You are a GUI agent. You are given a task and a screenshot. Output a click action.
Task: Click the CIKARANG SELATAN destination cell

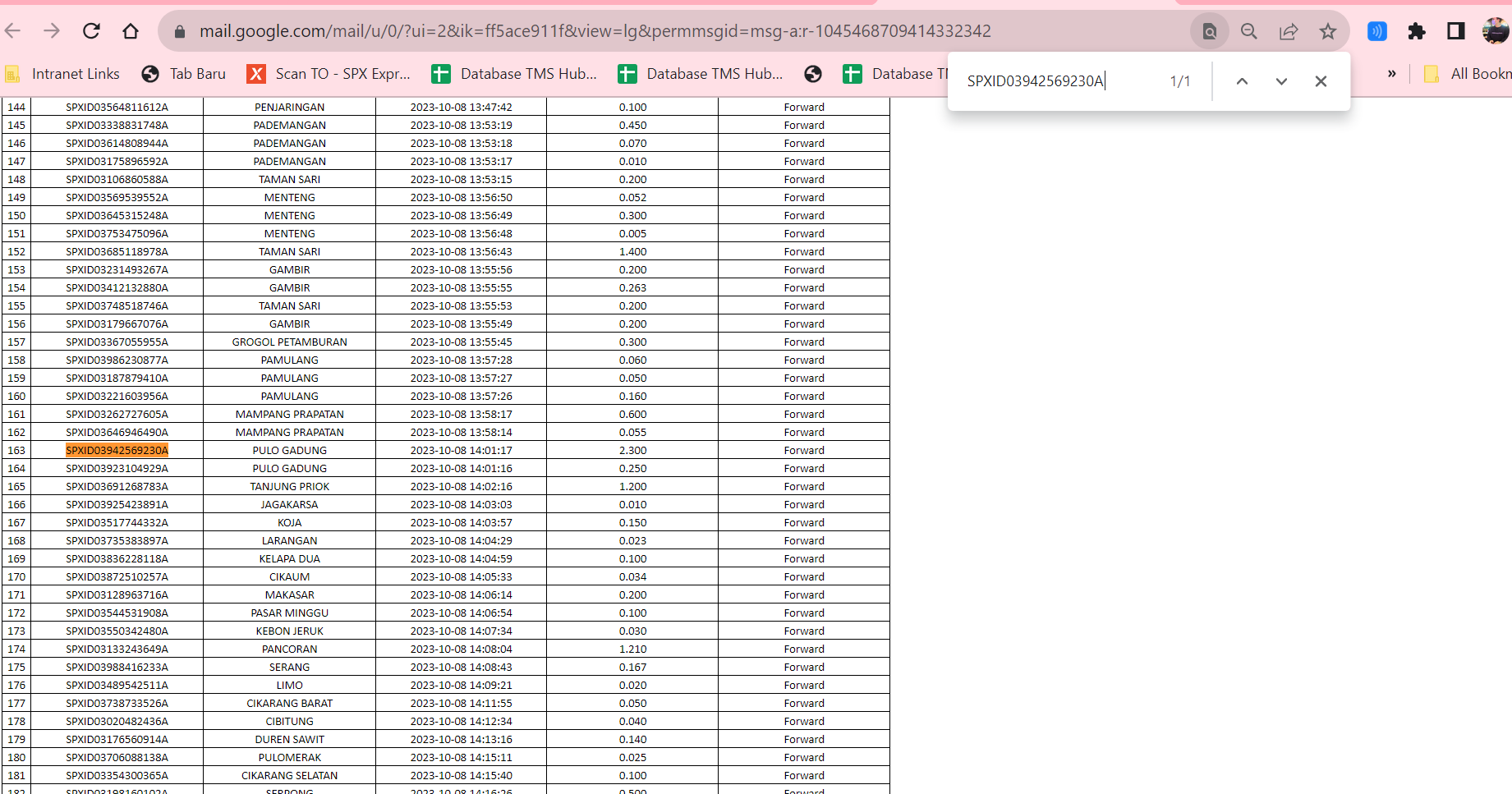290,775
